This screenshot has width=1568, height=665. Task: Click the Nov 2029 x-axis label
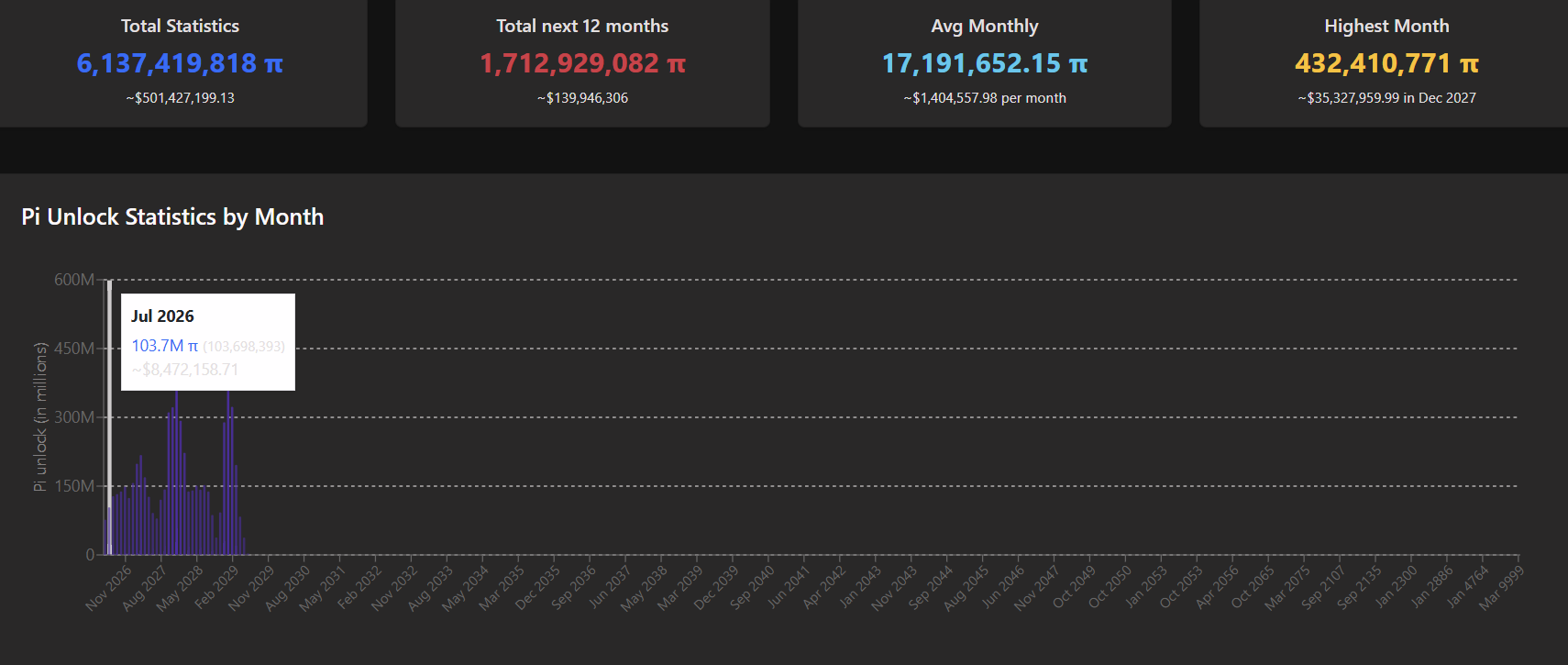pyautogui.click(x=252, y=588)
